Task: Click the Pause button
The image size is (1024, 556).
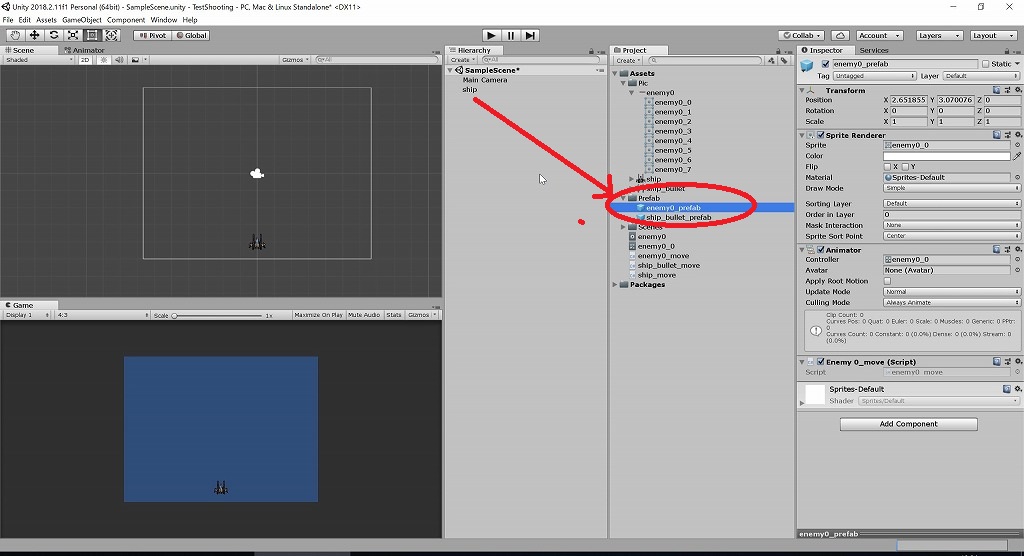Action: (511, 35)
